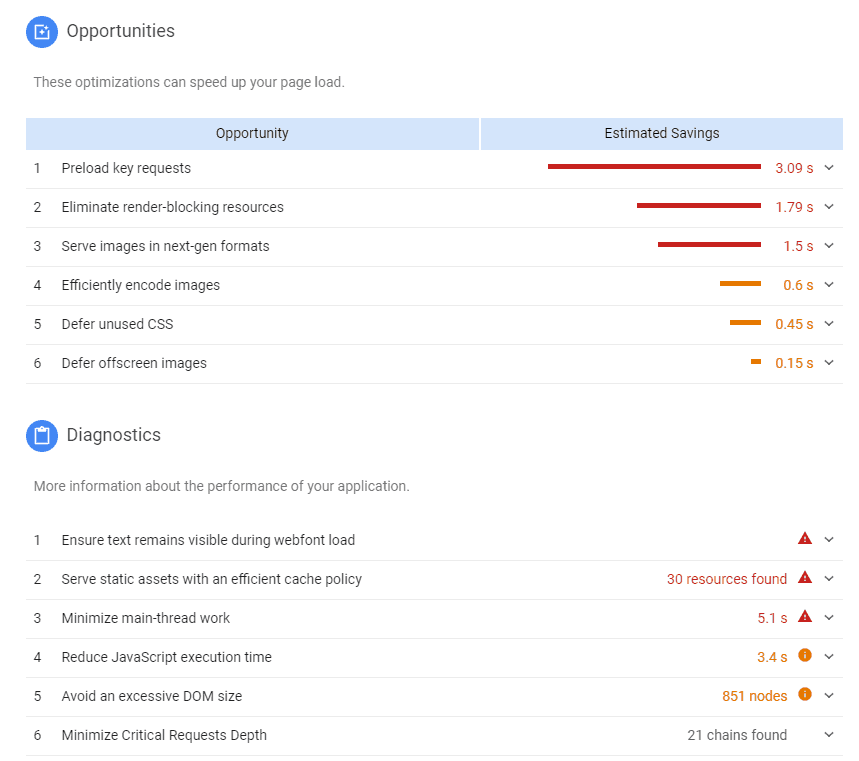
Task: Click red warning triangle for webfont load
Action: coord(805,539)
